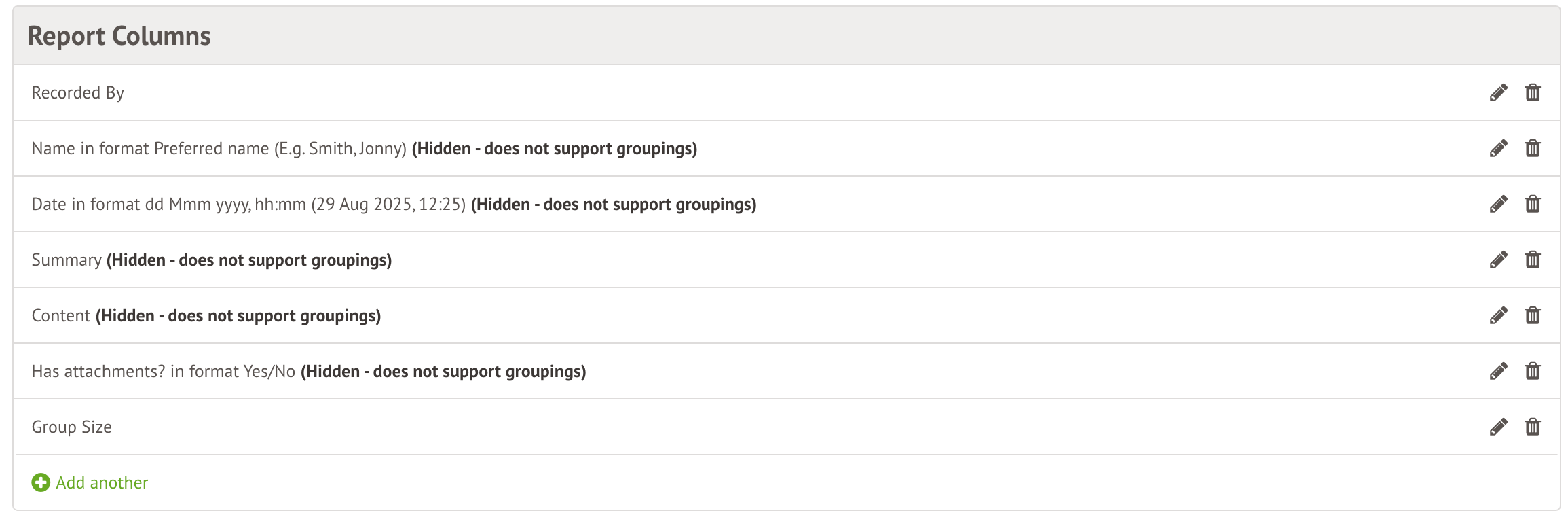Viewport: 1568px width, 515px height.
Task: Delete the Recorded By column
Action: tap(1533, 92)
